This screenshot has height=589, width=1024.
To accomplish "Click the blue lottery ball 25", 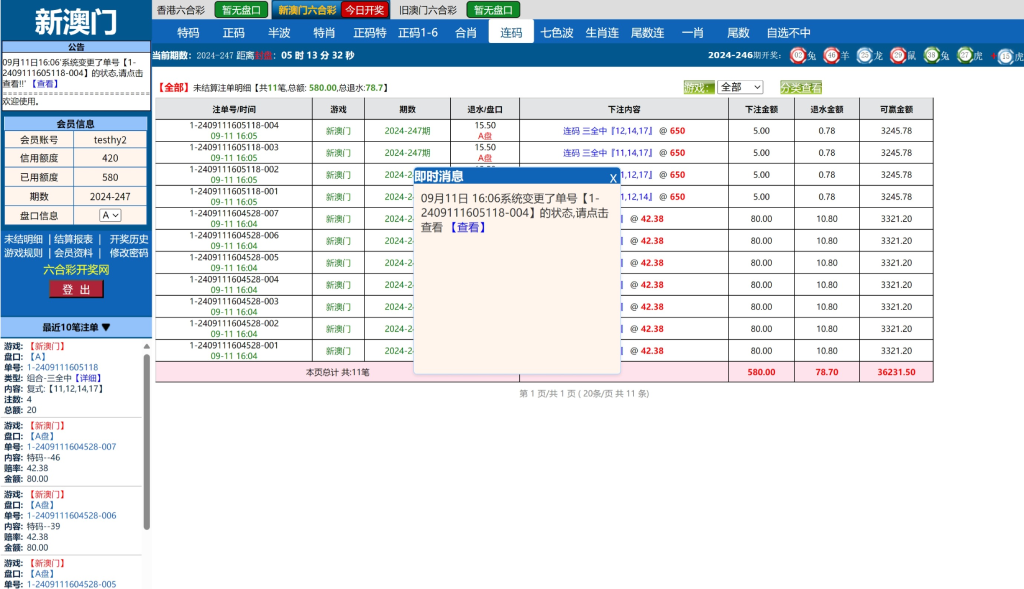I will click(x=864, y=56).
